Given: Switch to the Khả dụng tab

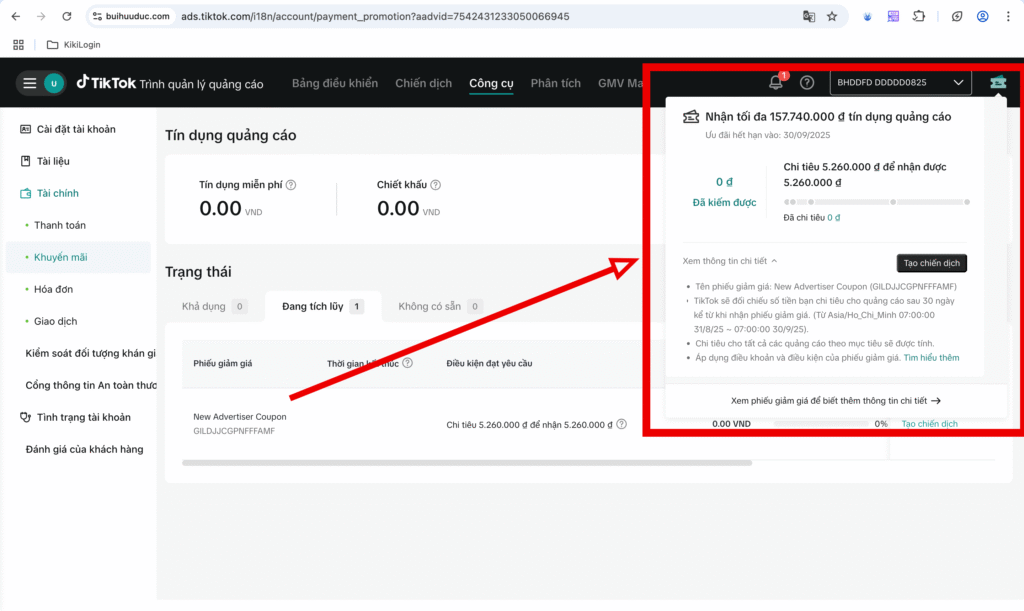Looking at the screenshot, I should pos(214,306).
